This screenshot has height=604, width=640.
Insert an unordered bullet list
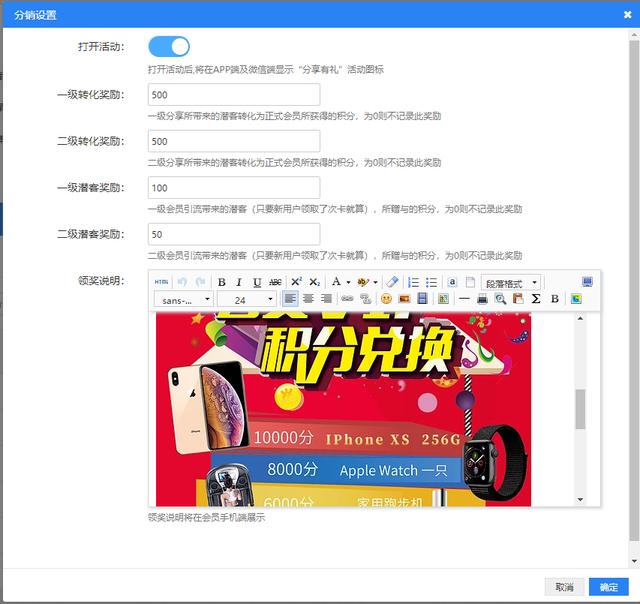tap(431, 282)
